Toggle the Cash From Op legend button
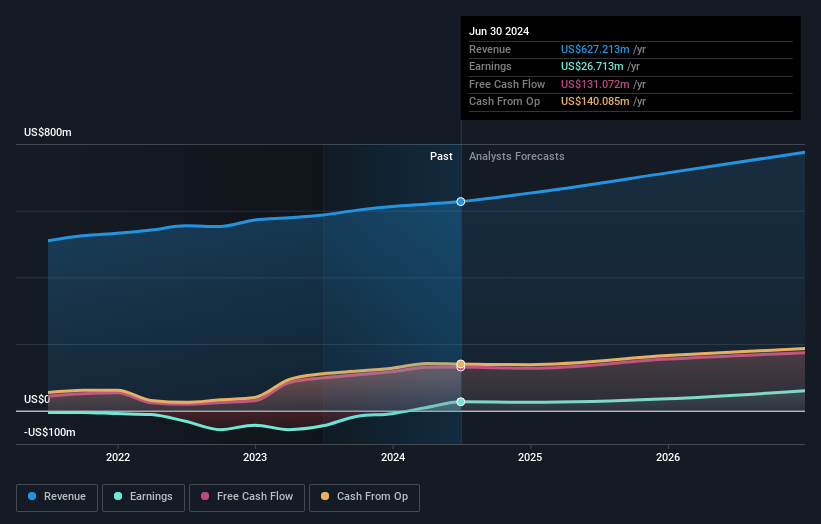 click(x=364, y=497)
